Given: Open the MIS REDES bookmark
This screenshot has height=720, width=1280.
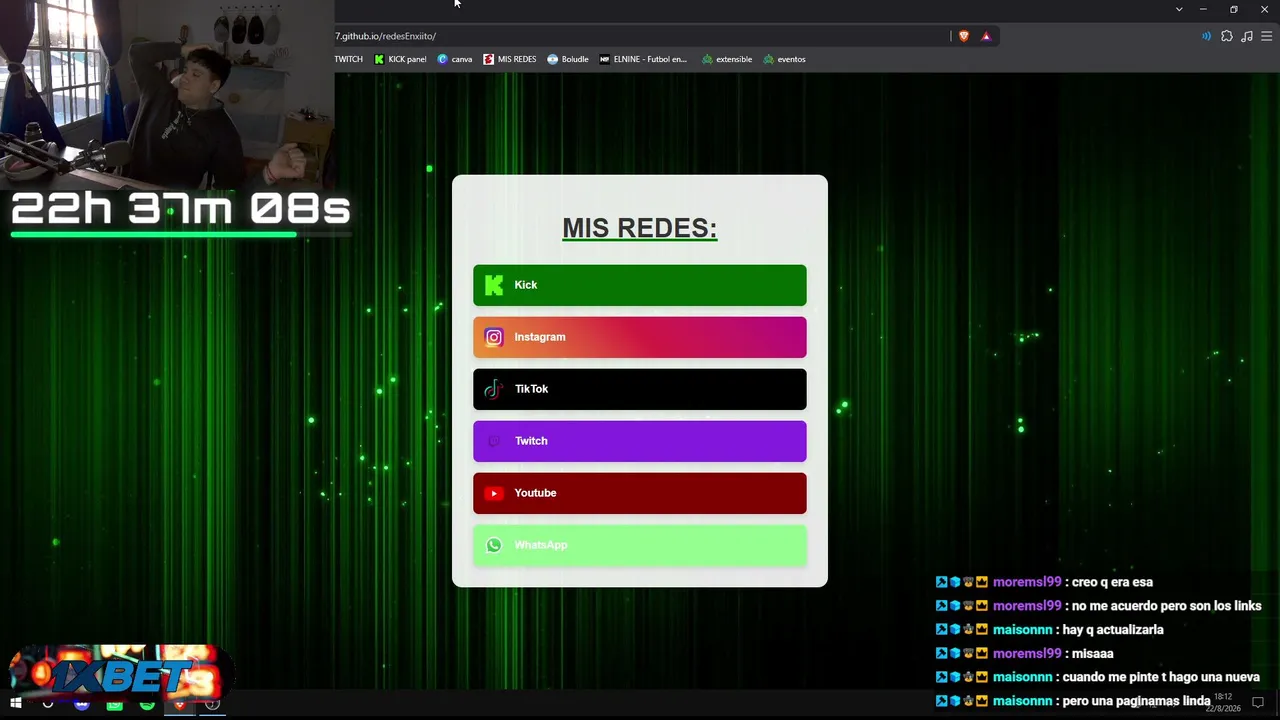Looking at the screenshot, I should pyautogui.click(x=510, y=59).
